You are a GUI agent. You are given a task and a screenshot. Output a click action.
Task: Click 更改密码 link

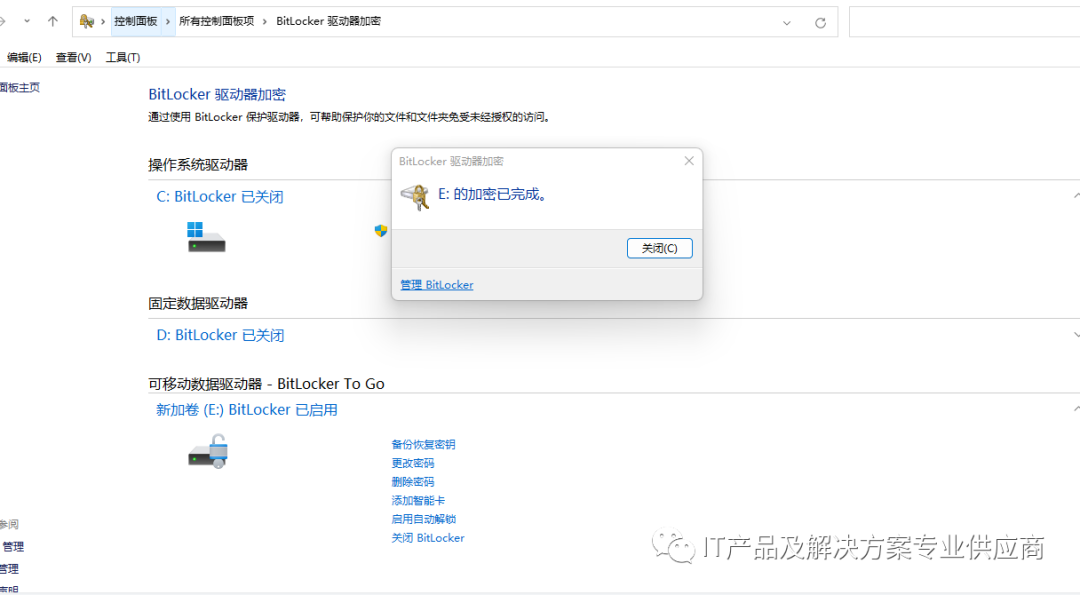[413, 463]
